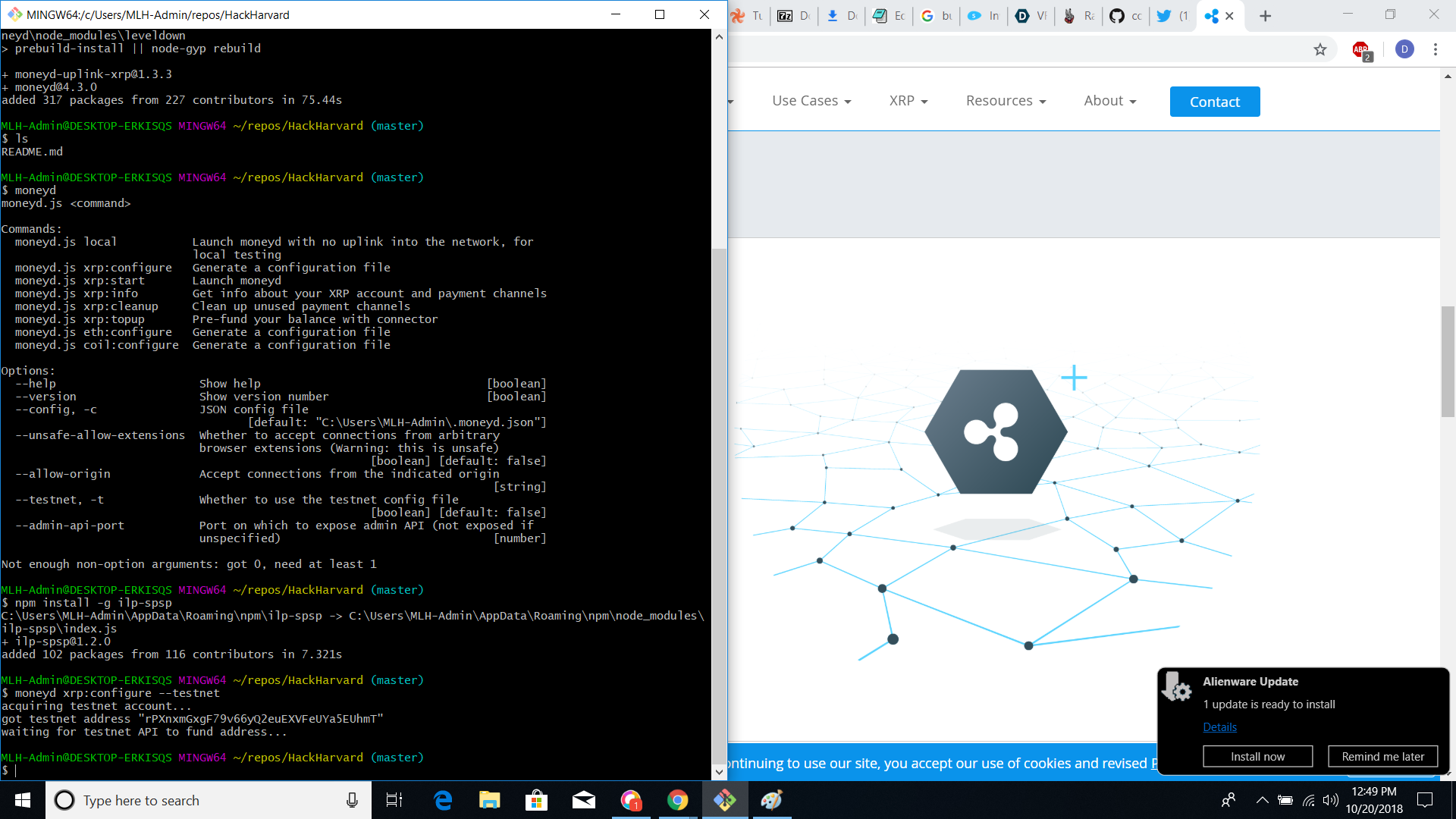1456x819 pixels.
Task: Expand the XRP dropdown menu
Action: pos(908,101)
